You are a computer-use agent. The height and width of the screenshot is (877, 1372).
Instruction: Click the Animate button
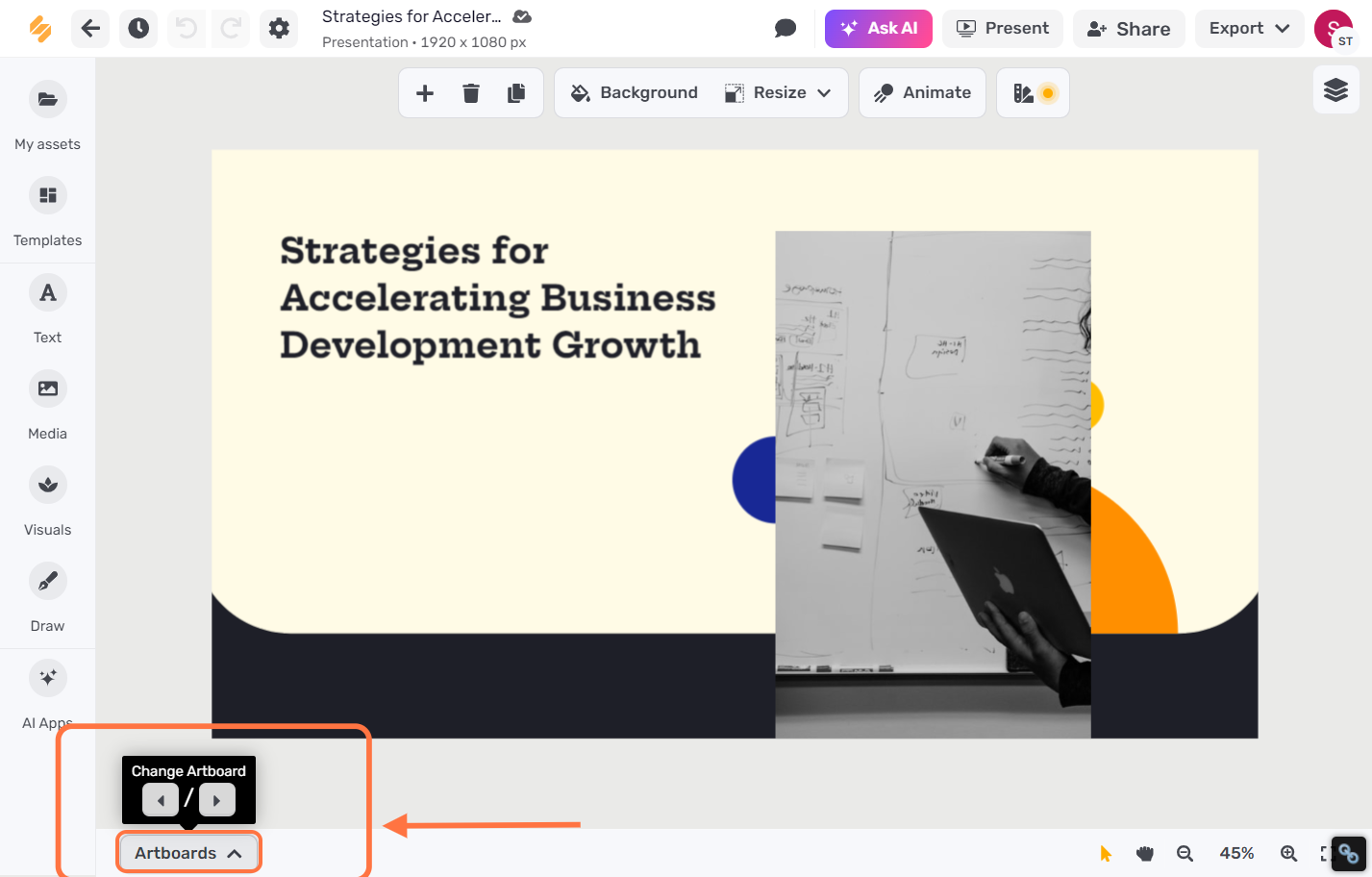(x=922, y=93)
